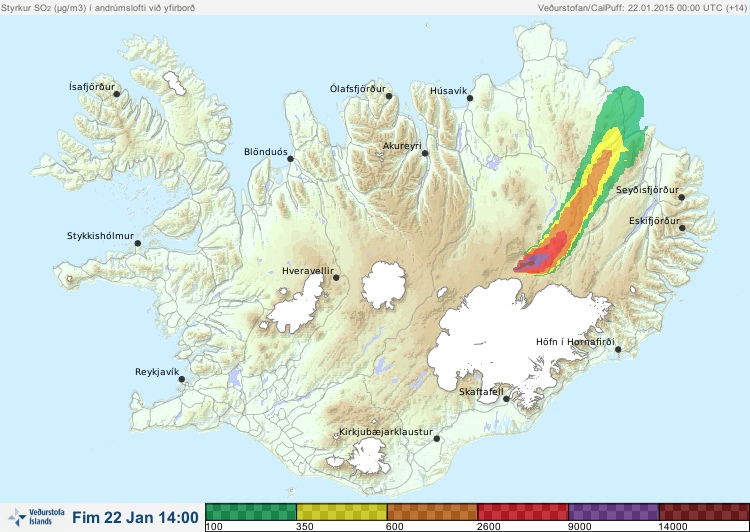Click the Reykjavík station dot

tap(182, 379)
